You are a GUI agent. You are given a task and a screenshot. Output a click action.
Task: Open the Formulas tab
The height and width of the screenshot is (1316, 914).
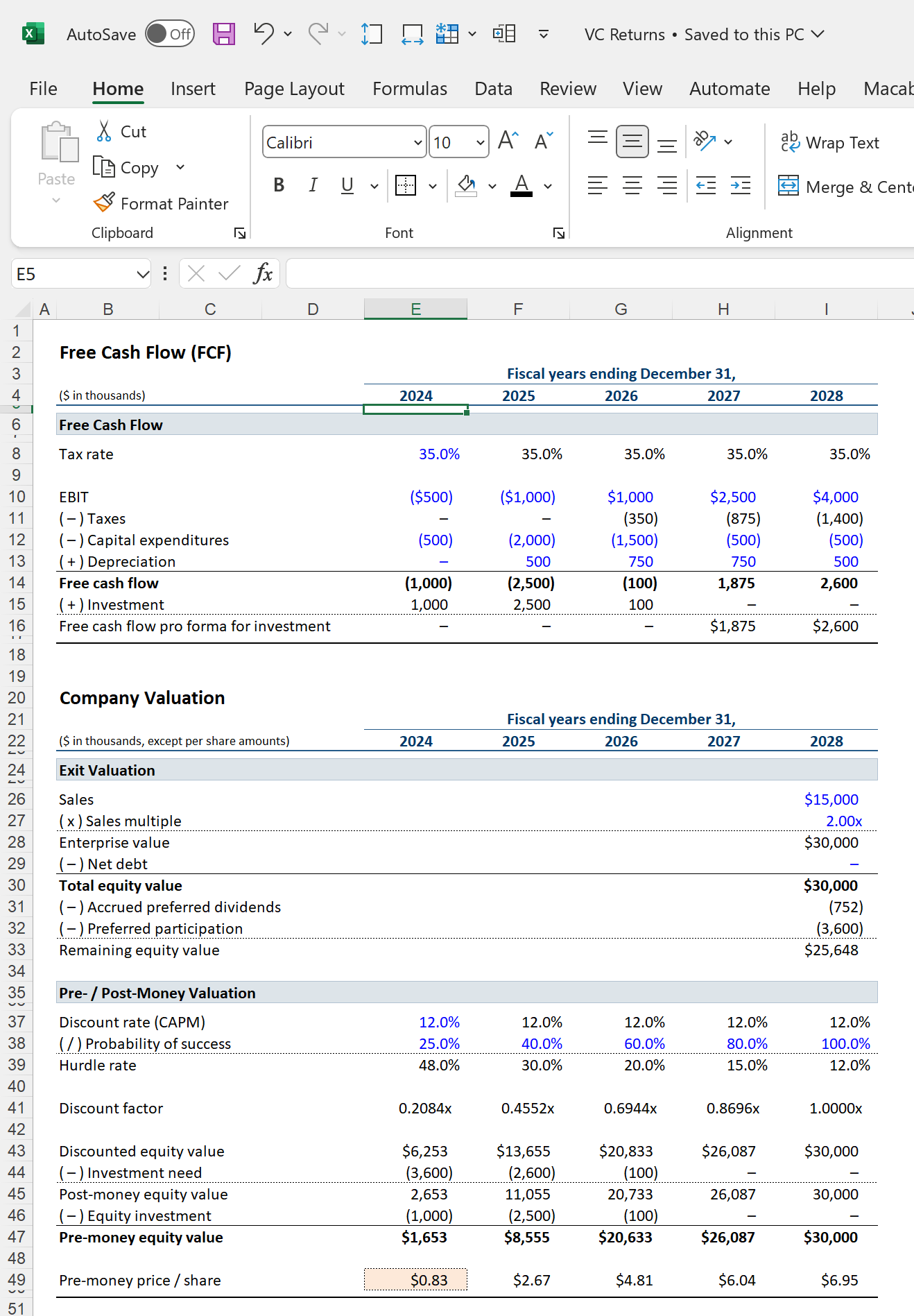click(x=409, y=89)
